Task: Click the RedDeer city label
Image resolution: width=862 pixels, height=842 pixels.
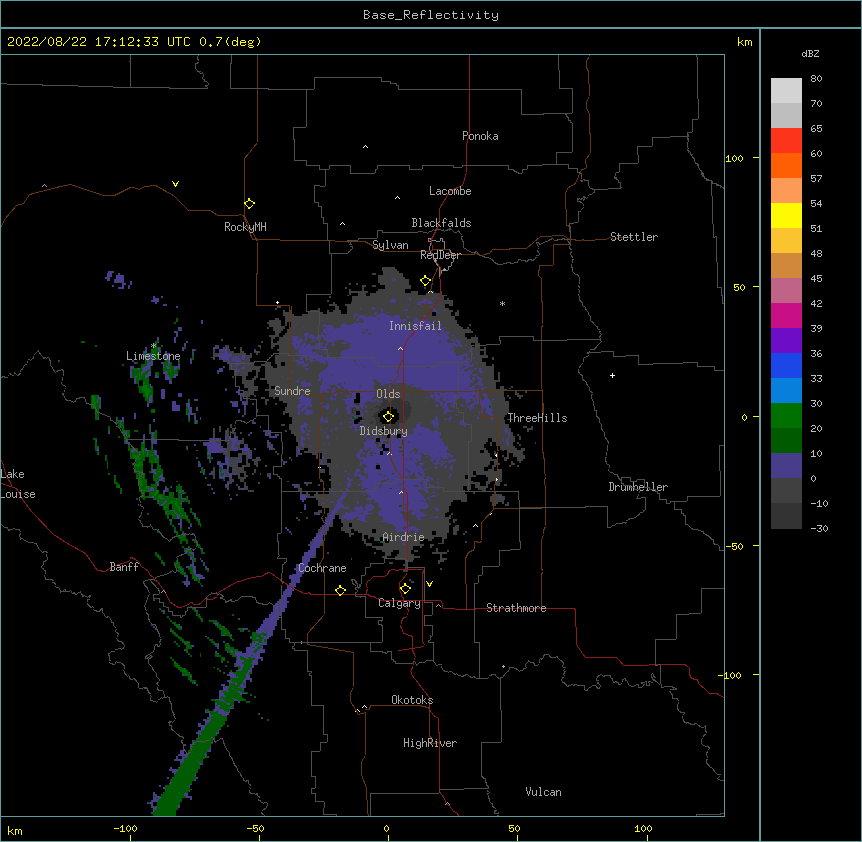Action: pos(440,255)
